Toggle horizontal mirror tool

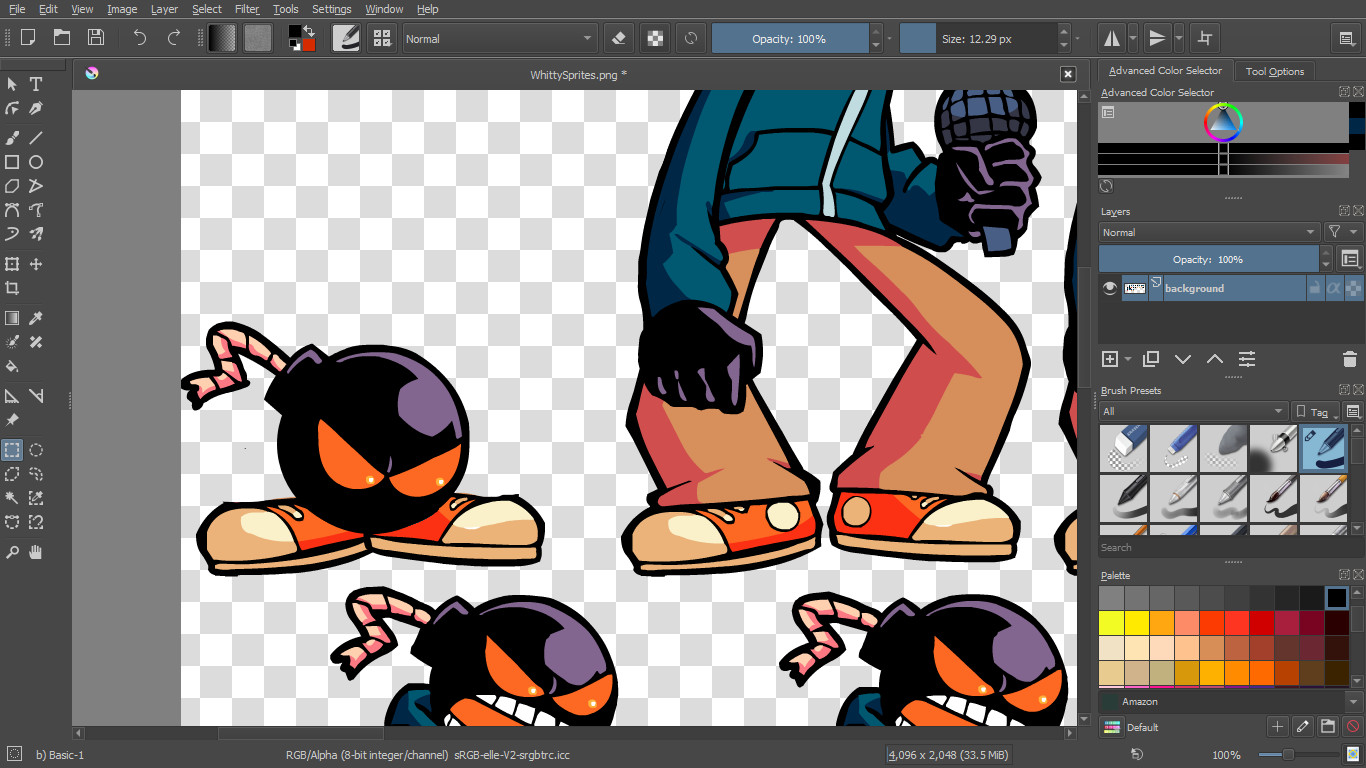click(x=1112, y=38)
